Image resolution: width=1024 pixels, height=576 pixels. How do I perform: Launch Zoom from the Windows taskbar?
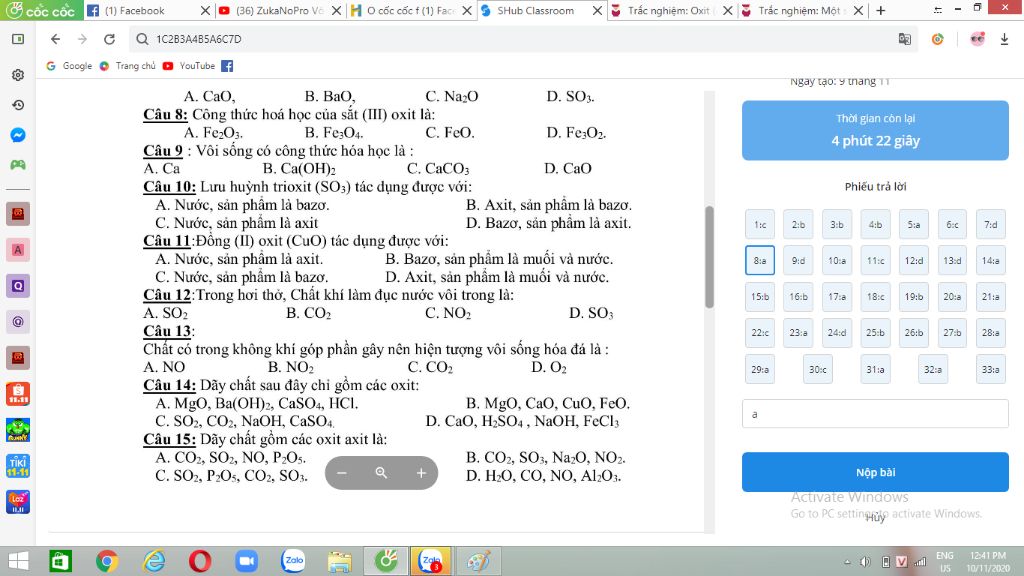click(246, 561)
